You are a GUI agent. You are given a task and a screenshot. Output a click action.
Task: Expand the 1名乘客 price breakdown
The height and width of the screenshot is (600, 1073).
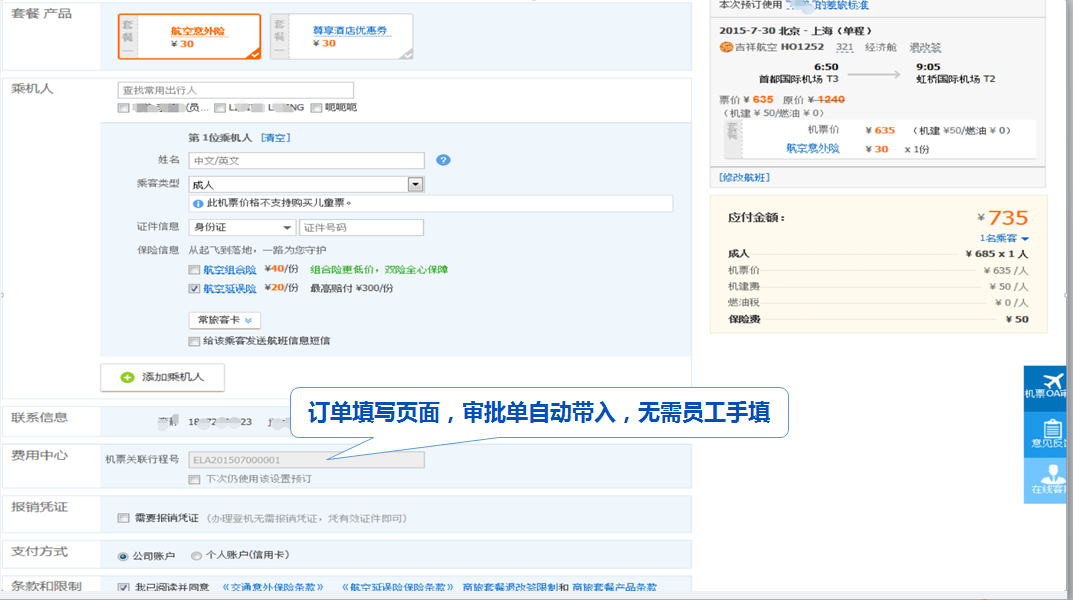click(x=1004, y=238)
